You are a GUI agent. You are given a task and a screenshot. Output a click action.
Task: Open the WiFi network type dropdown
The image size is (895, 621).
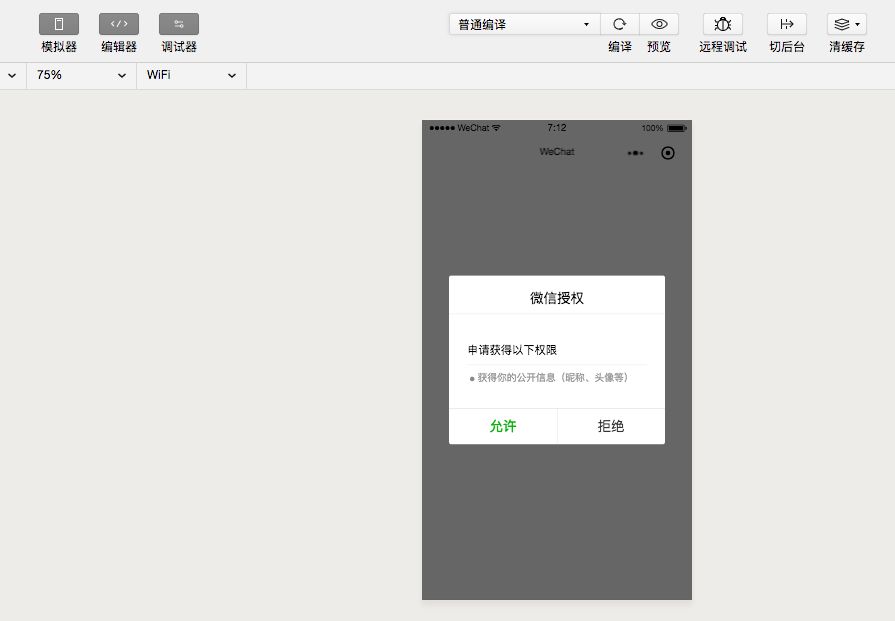coord(191,75)
